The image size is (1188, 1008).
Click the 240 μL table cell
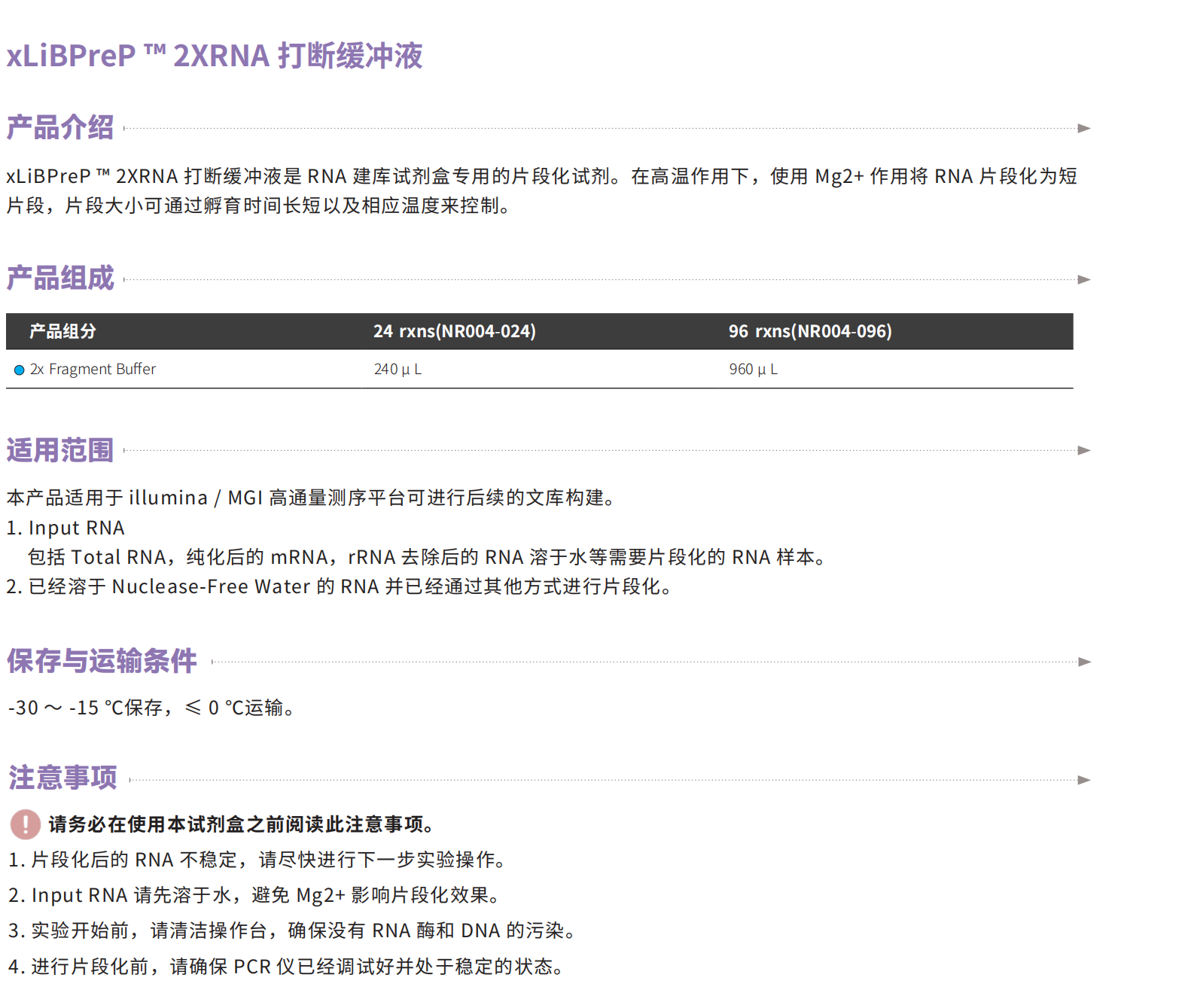398,369
